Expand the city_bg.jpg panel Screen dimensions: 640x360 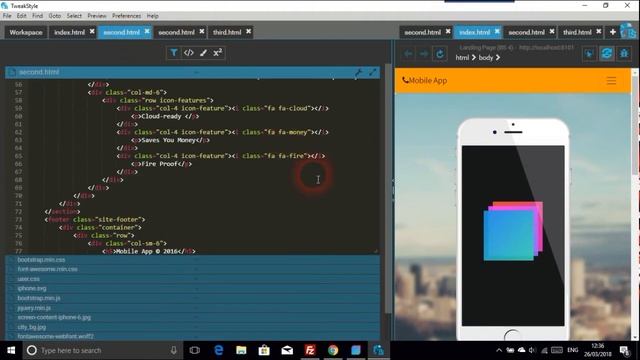point(193,327)
